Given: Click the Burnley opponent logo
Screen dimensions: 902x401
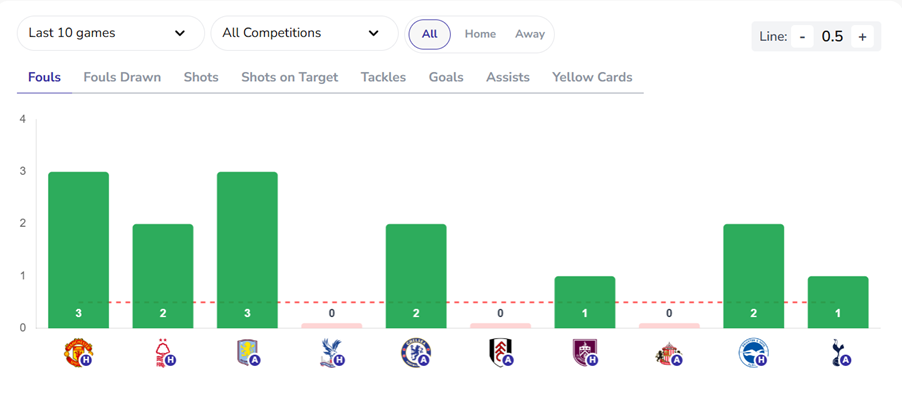Looking at the screenshot, I should 584,352.
